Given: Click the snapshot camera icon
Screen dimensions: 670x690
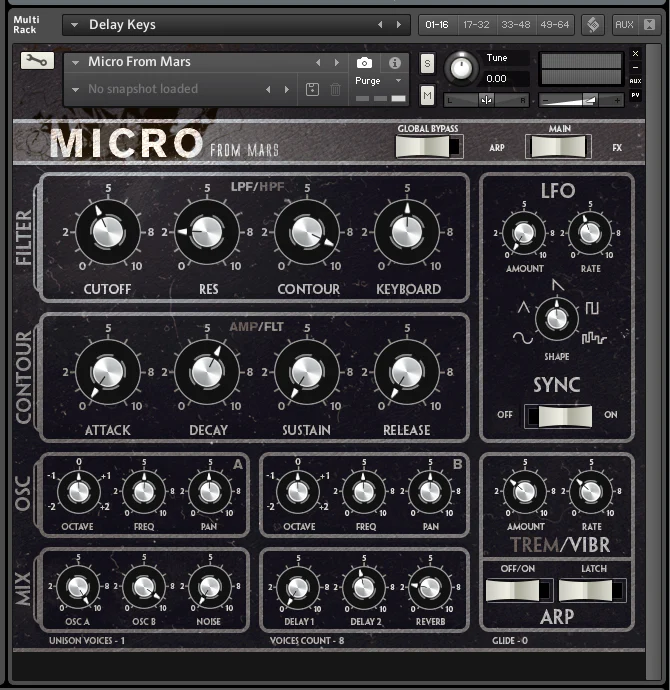Looking at the screenshot, I should point(364,63).
